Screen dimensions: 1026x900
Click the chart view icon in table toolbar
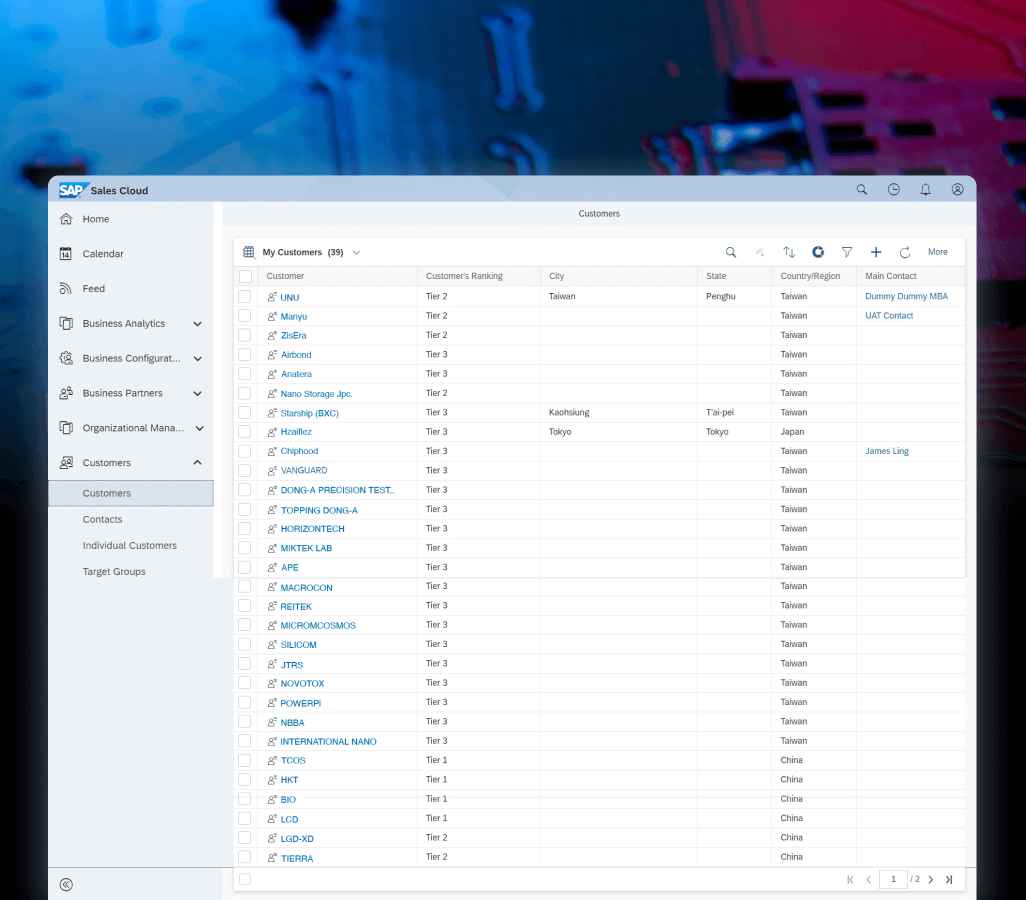(x=818, y=252)
